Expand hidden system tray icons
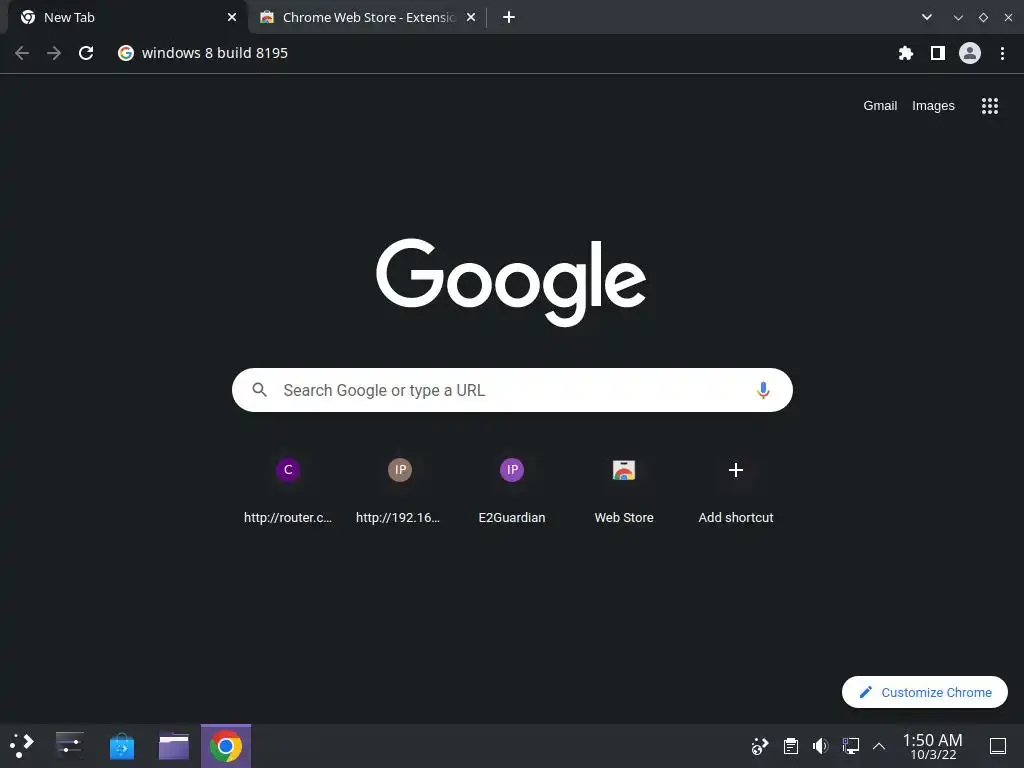The image size is (1024, 768). point(879,746)
